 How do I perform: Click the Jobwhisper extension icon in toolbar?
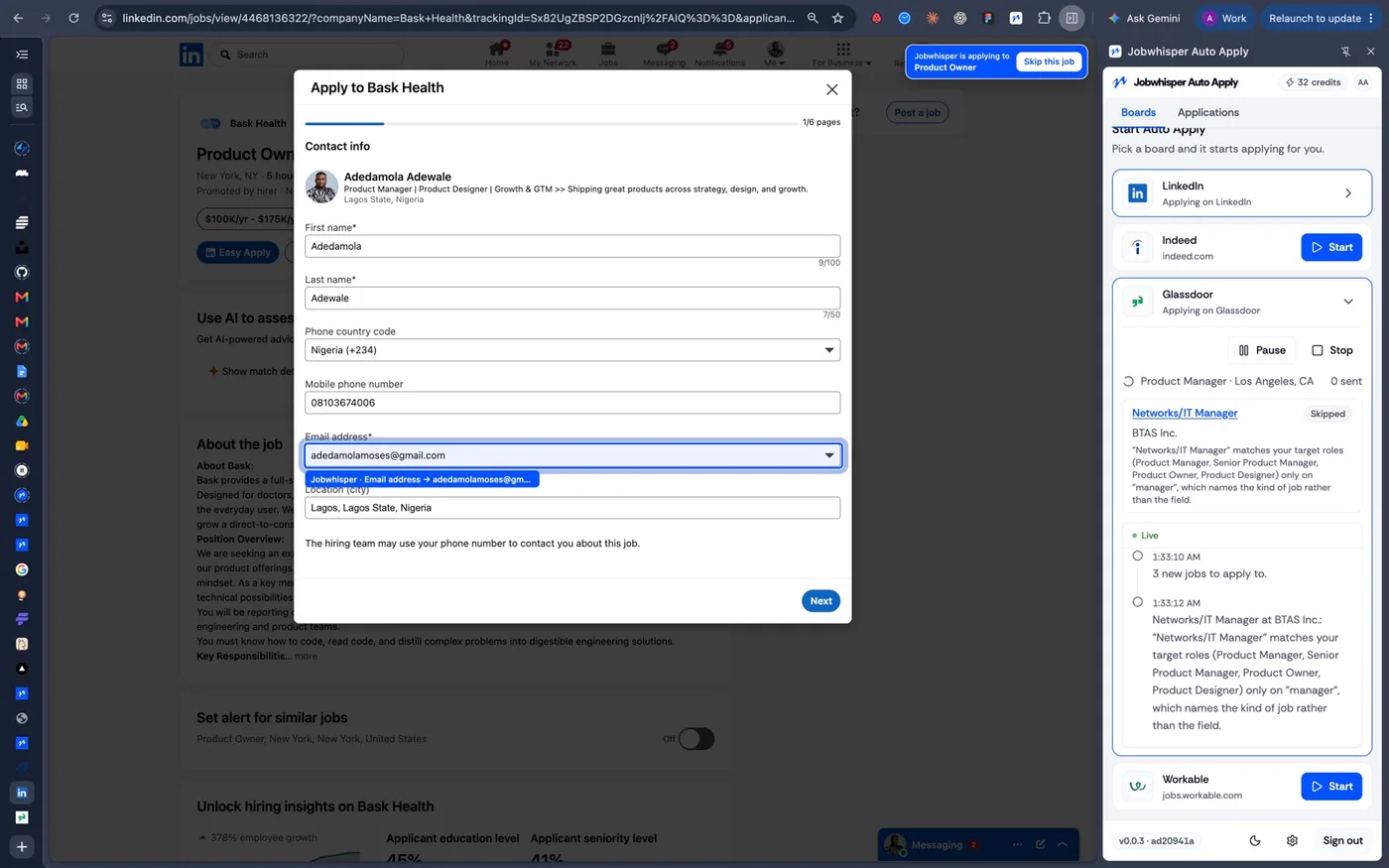[x=1016, y=18]
